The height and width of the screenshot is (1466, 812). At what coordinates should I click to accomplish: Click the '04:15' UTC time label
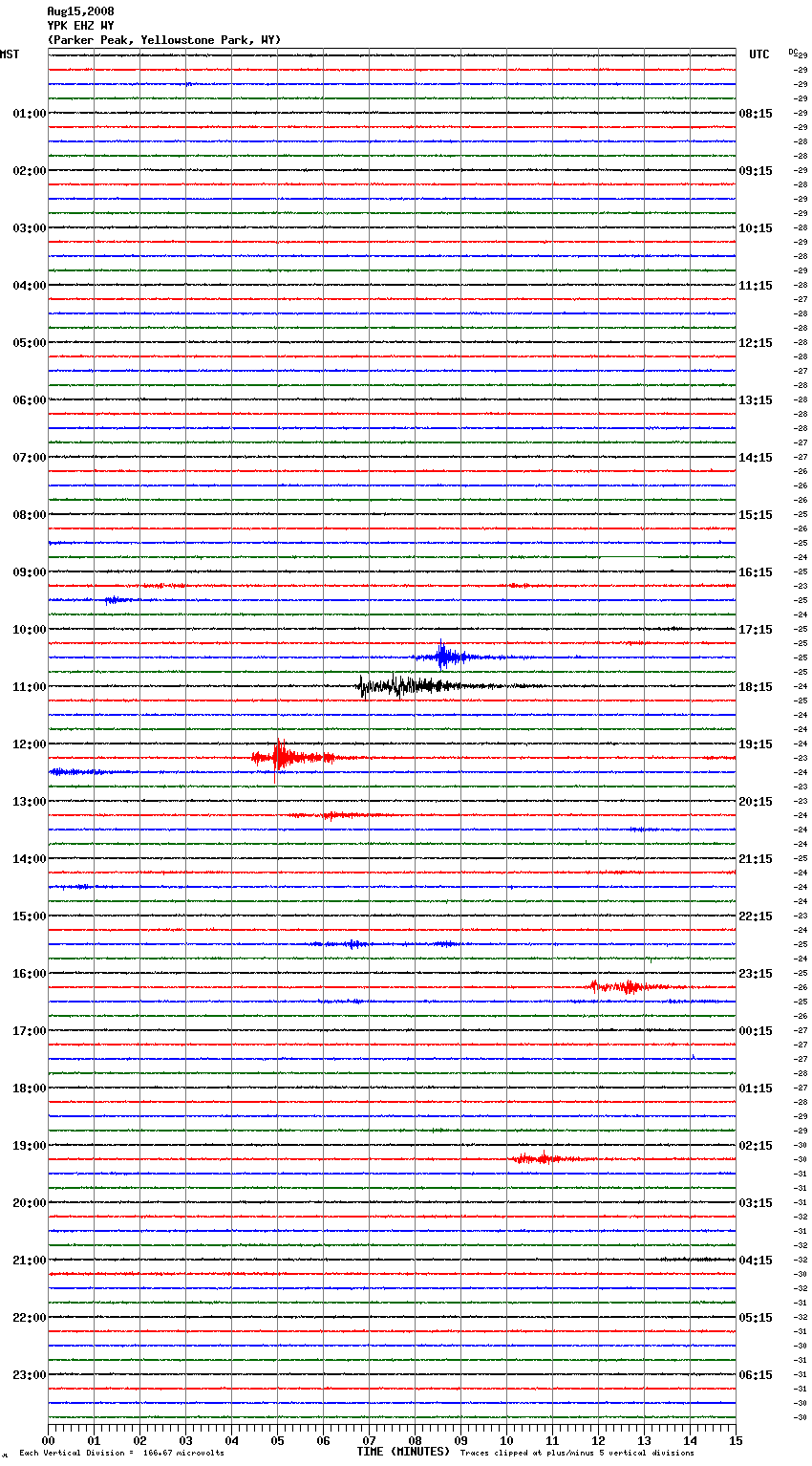pos(756,1261)
